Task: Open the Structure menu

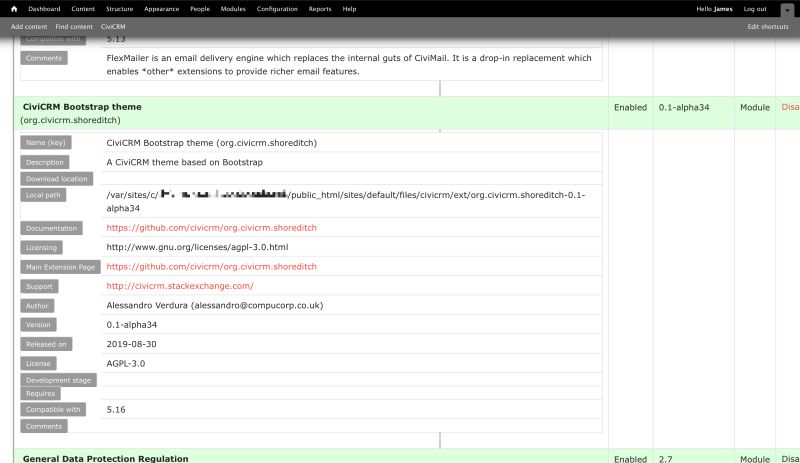Action: pyautogui.click(x=119, y=9)
